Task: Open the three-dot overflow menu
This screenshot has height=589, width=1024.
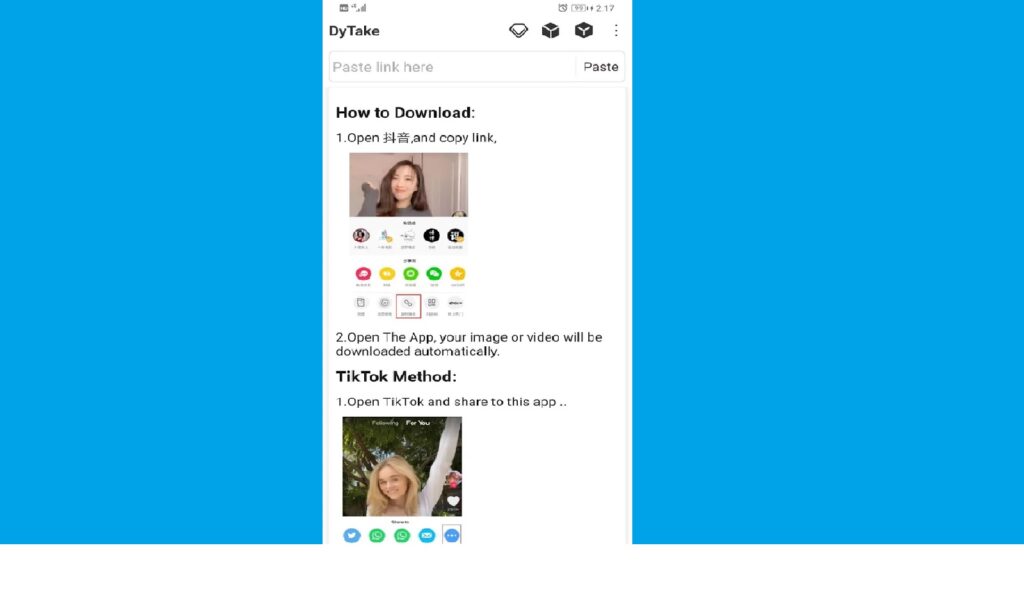Action: pos(615,31)
